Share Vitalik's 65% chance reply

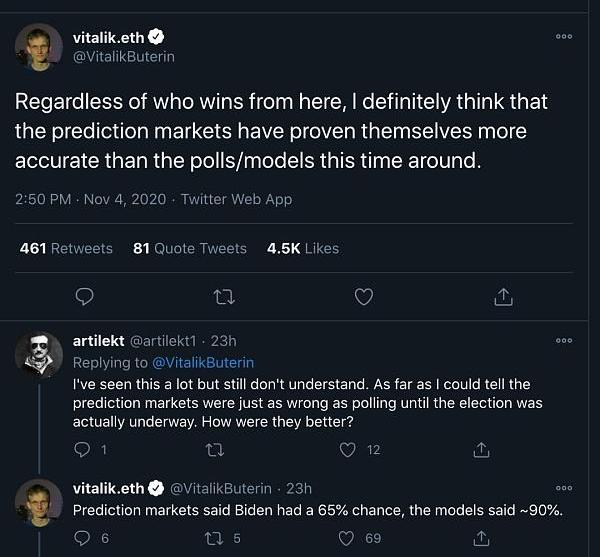[482, 539]
